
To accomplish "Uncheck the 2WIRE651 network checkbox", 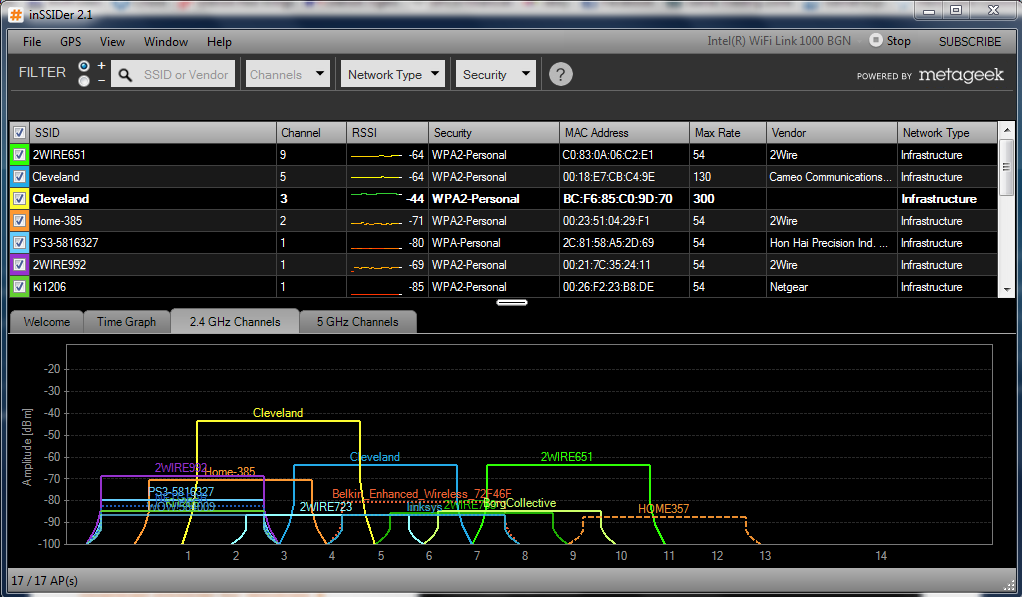I will [20, 154].
